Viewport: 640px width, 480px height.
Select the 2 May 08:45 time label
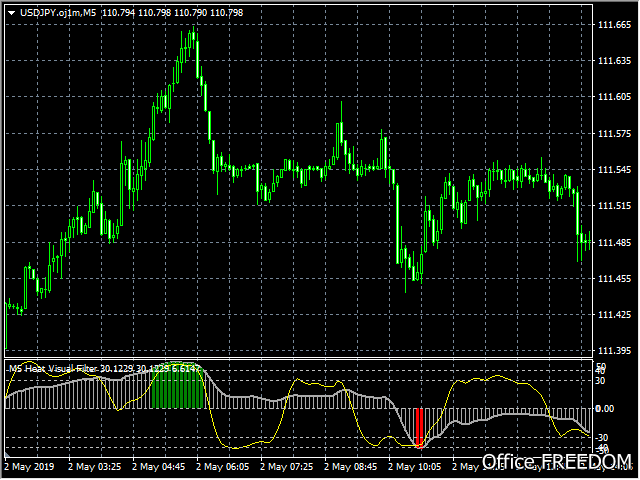click(x=351, y=467)
